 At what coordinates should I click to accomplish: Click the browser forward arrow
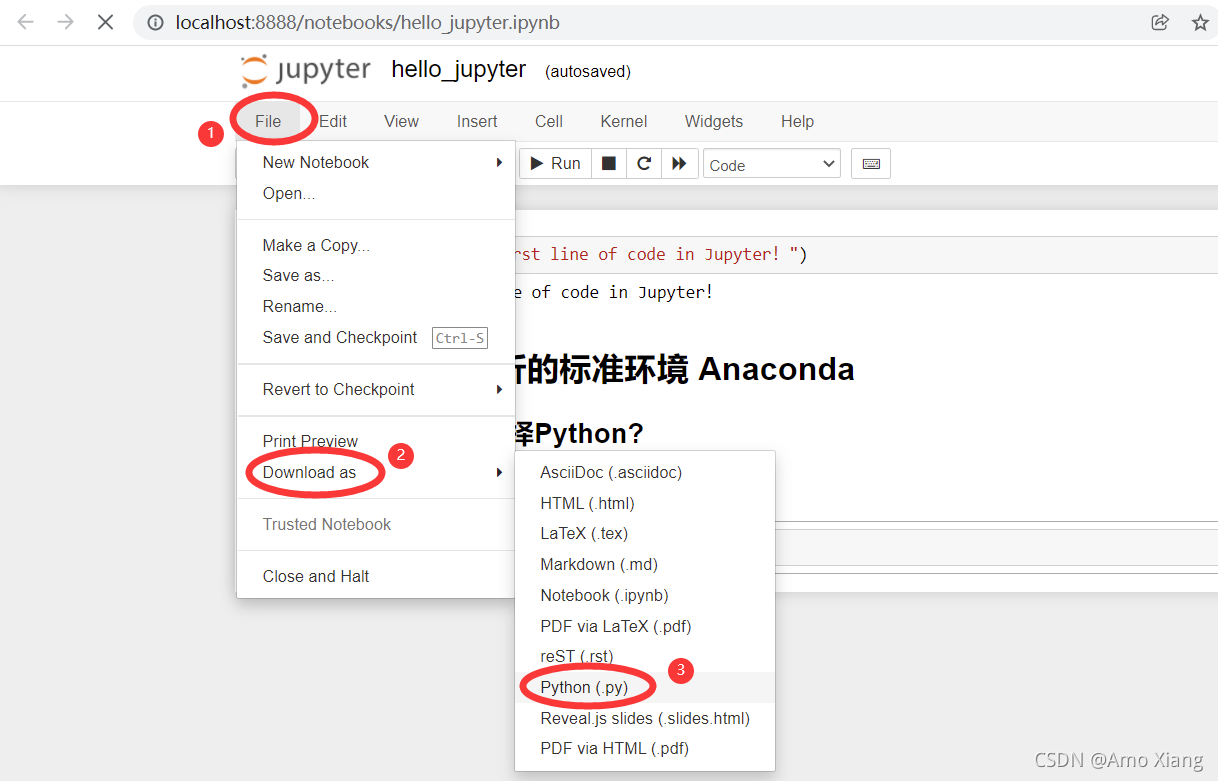65,22
